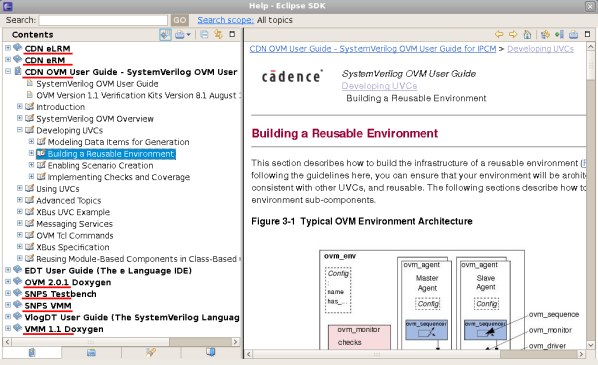Screen dimensions: 598x365
Task: Open the Print topics dropdown arrow
Action: (188, 35)
